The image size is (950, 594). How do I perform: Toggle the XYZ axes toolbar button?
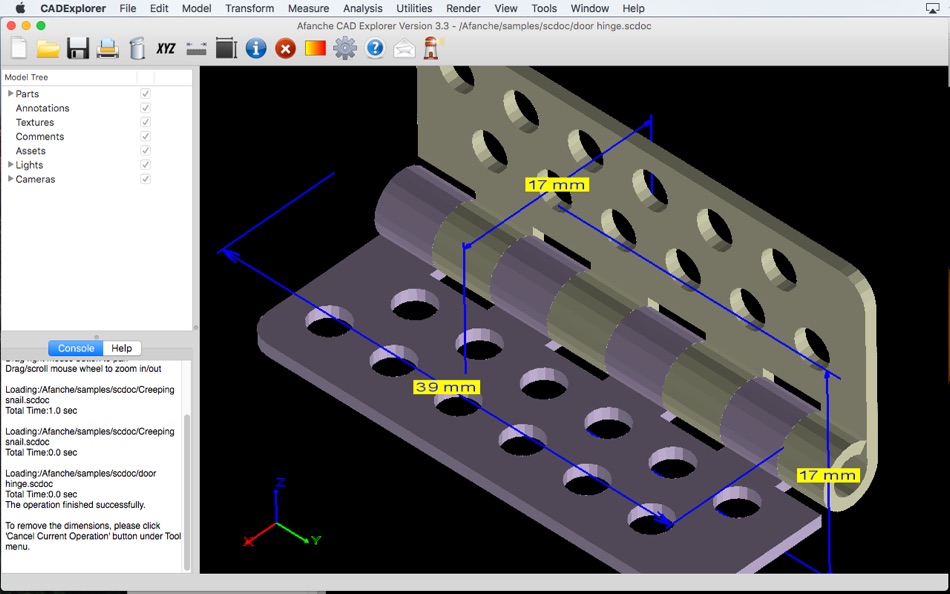coord(165,48)
